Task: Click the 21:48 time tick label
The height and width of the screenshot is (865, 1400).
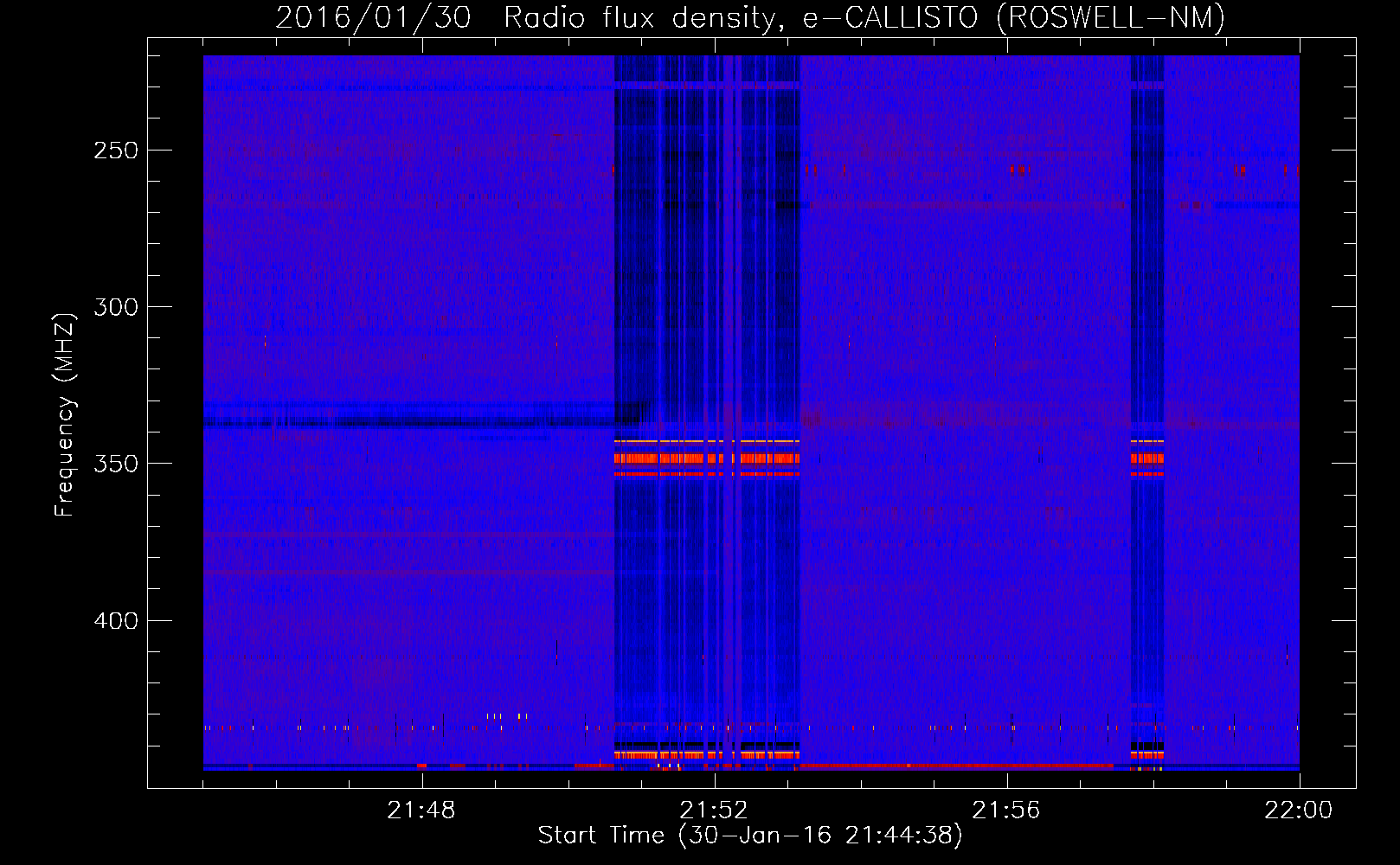Action: [421, 811]
